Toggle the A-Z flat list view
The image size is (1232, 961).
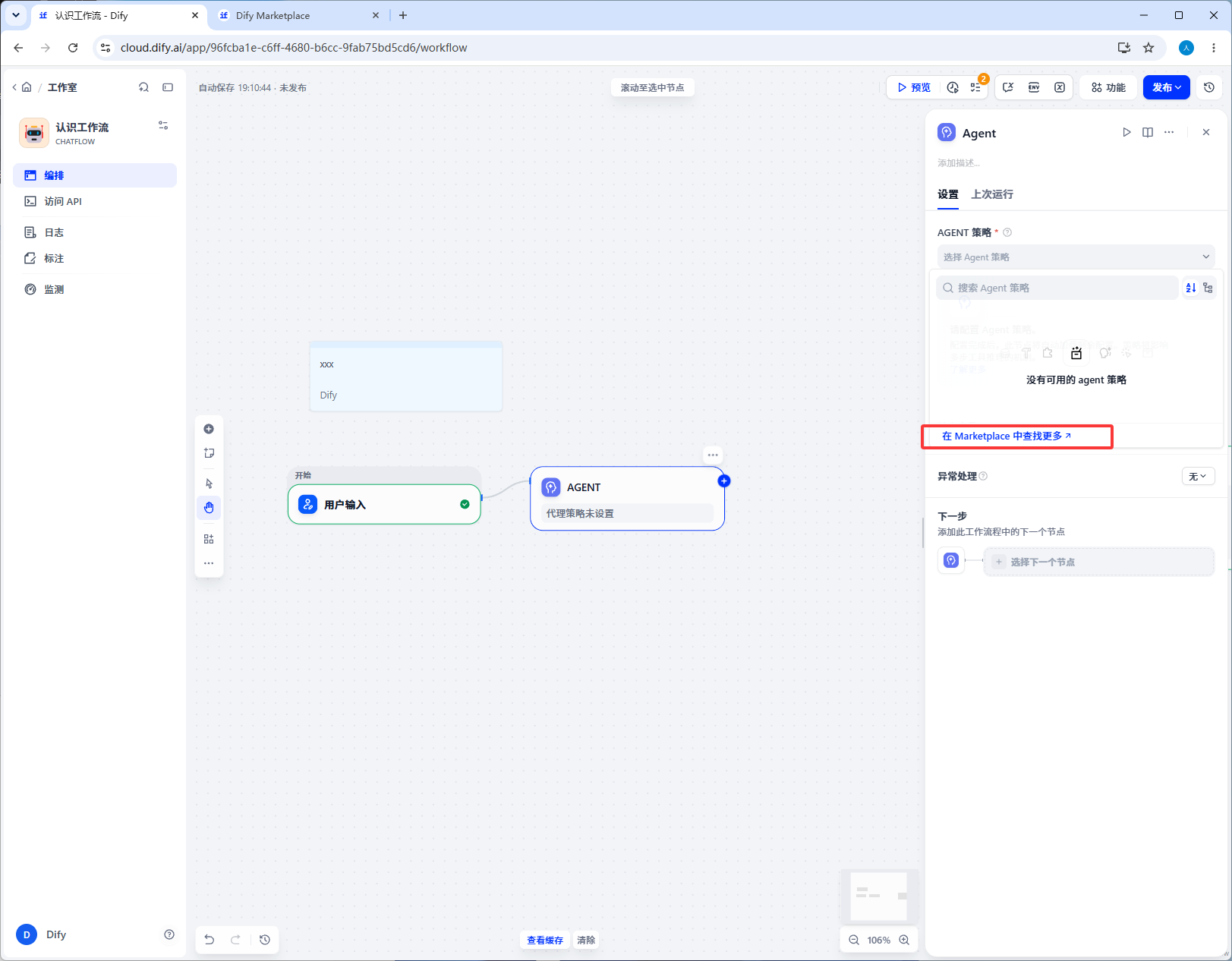tap(1191, 288)
